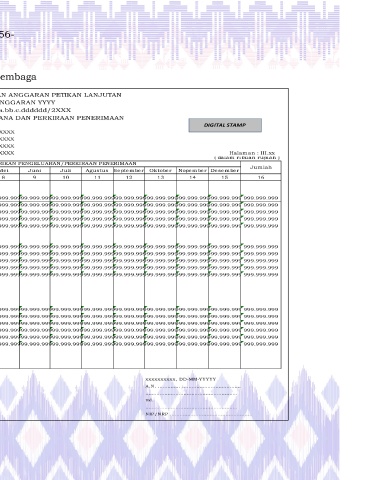The width and height of the screenshot is (367, 480).
Task: Select the Juni column header
Action: pyautogui.click(x=35, y=170)
